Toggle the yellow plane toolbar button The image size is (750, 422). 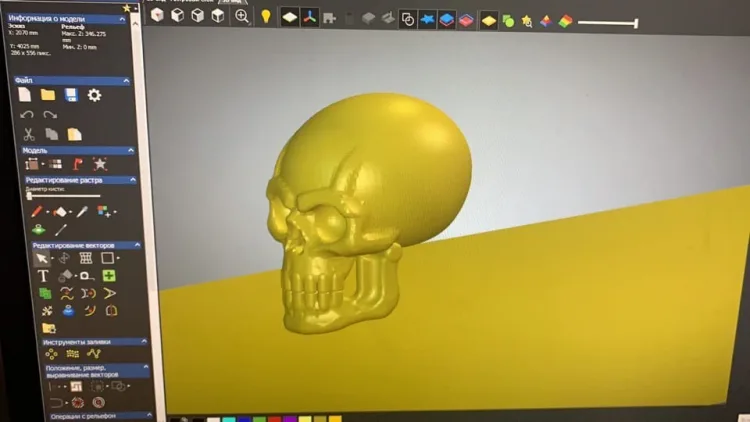coord(488,21)
